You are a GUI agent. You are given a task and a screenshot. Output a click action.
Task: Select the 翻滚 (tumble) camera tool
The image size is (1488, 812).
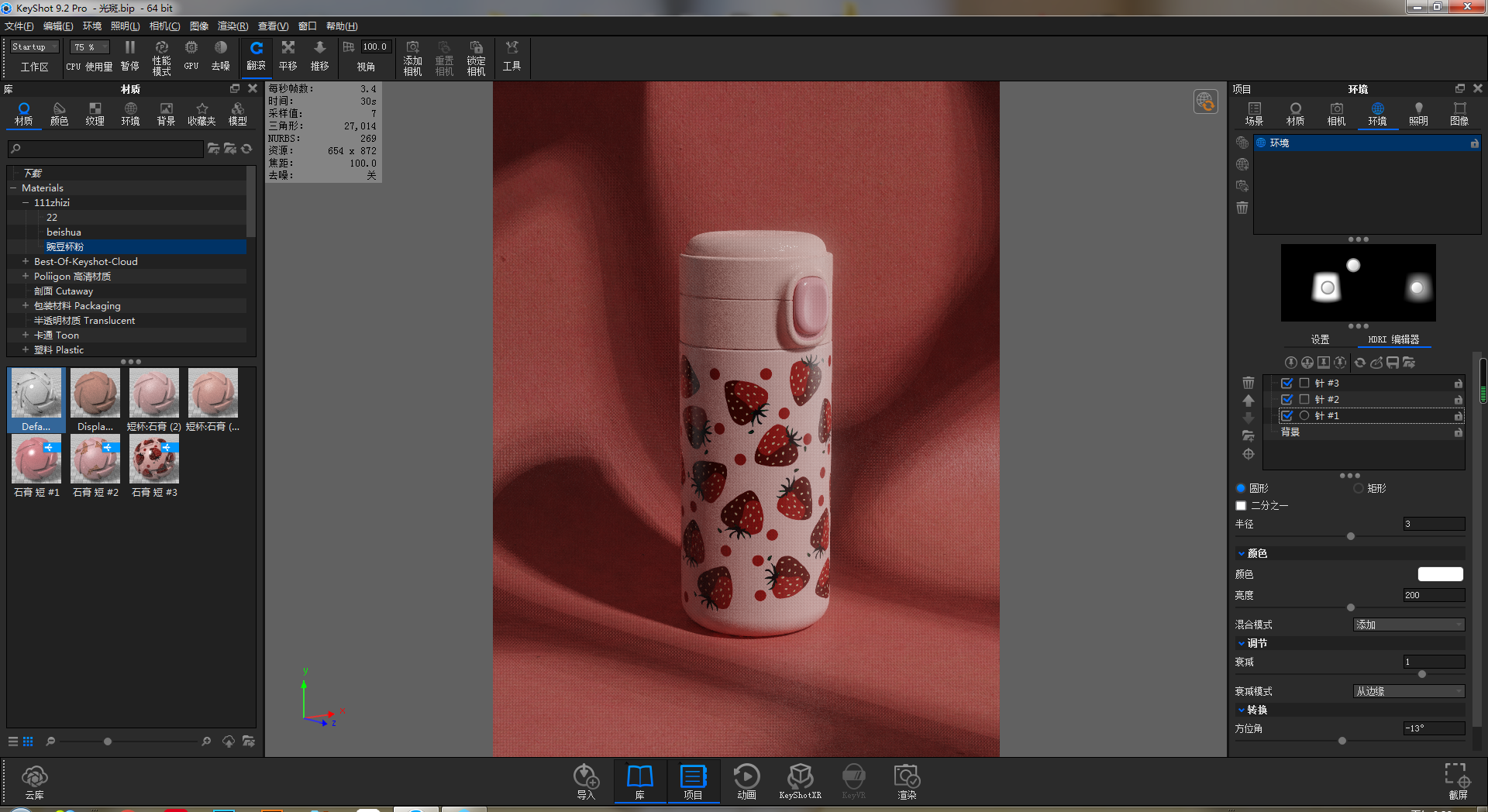tap(257, 57)
